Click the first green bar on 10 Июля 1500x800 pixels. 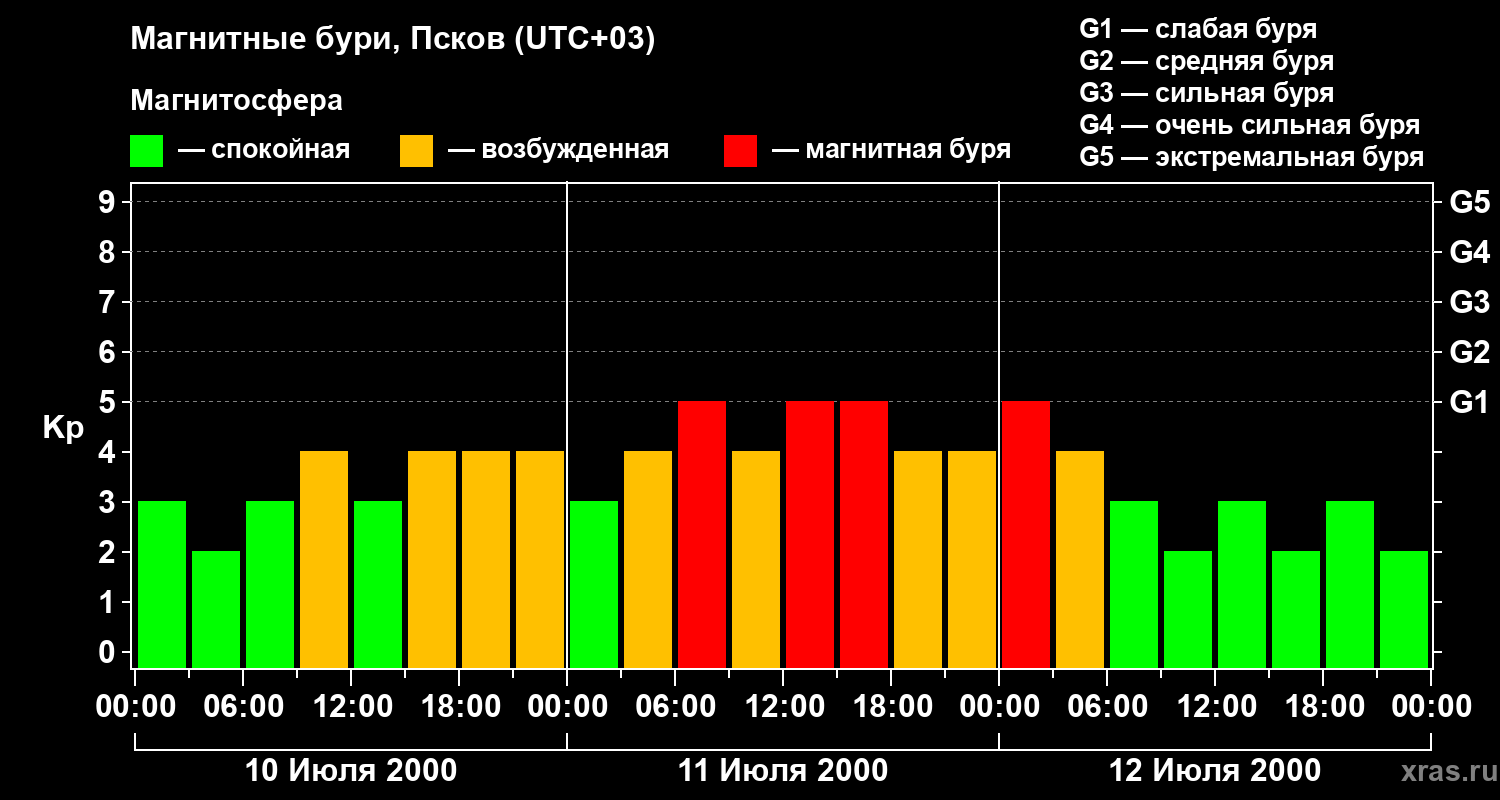pyautogui.click(x=162, y=584)
